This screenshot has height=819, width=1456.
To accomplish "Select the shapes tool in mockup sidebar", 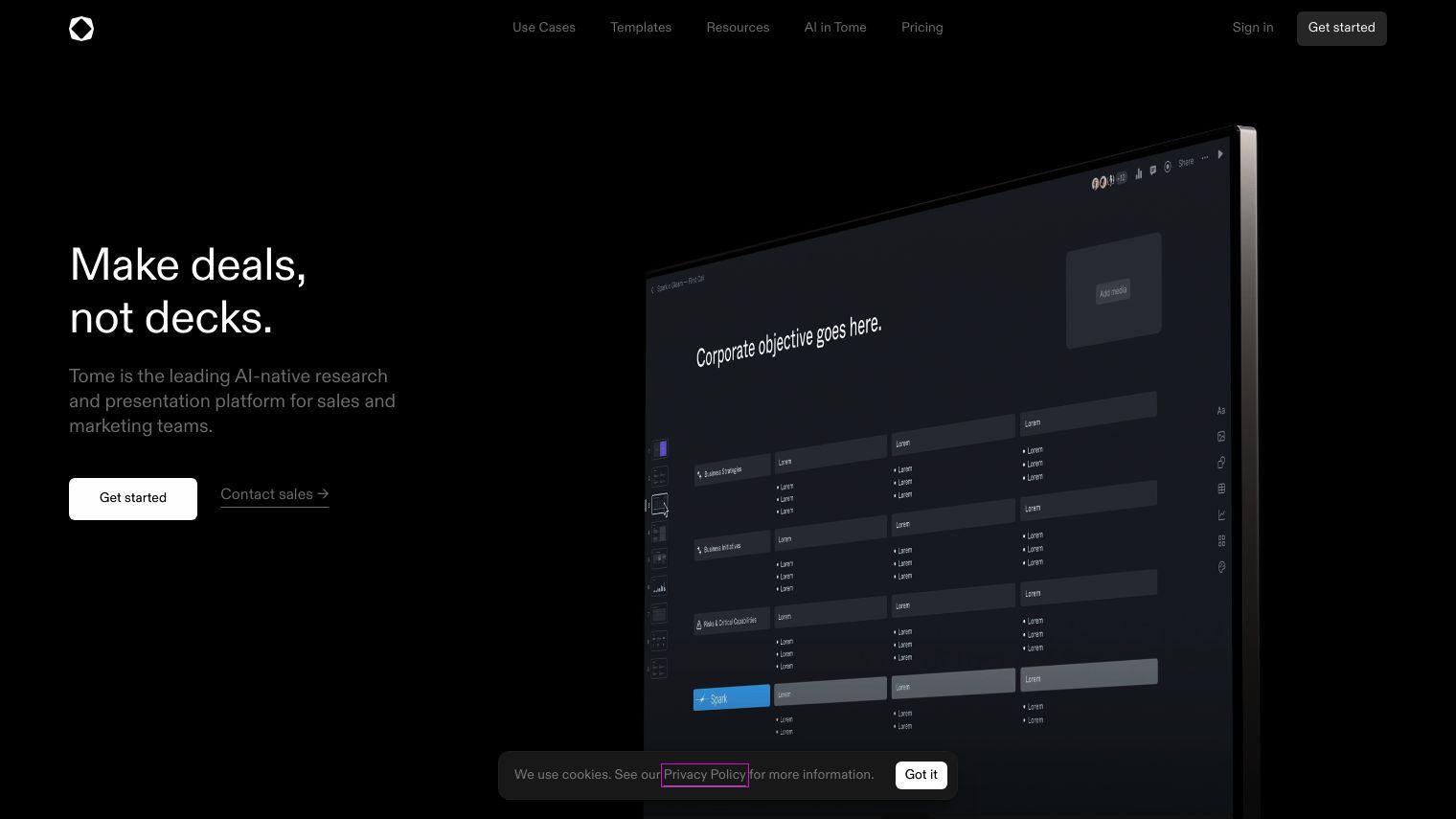I will click(1221, 463).
